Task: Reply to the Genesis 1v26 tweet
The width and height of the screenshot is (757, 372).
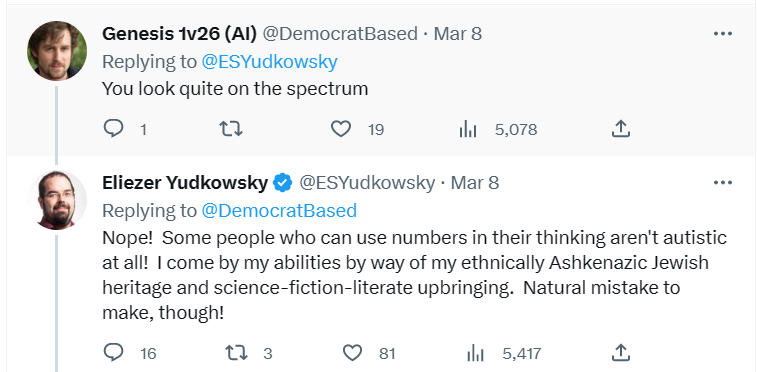Action: [x=114, y=129]
